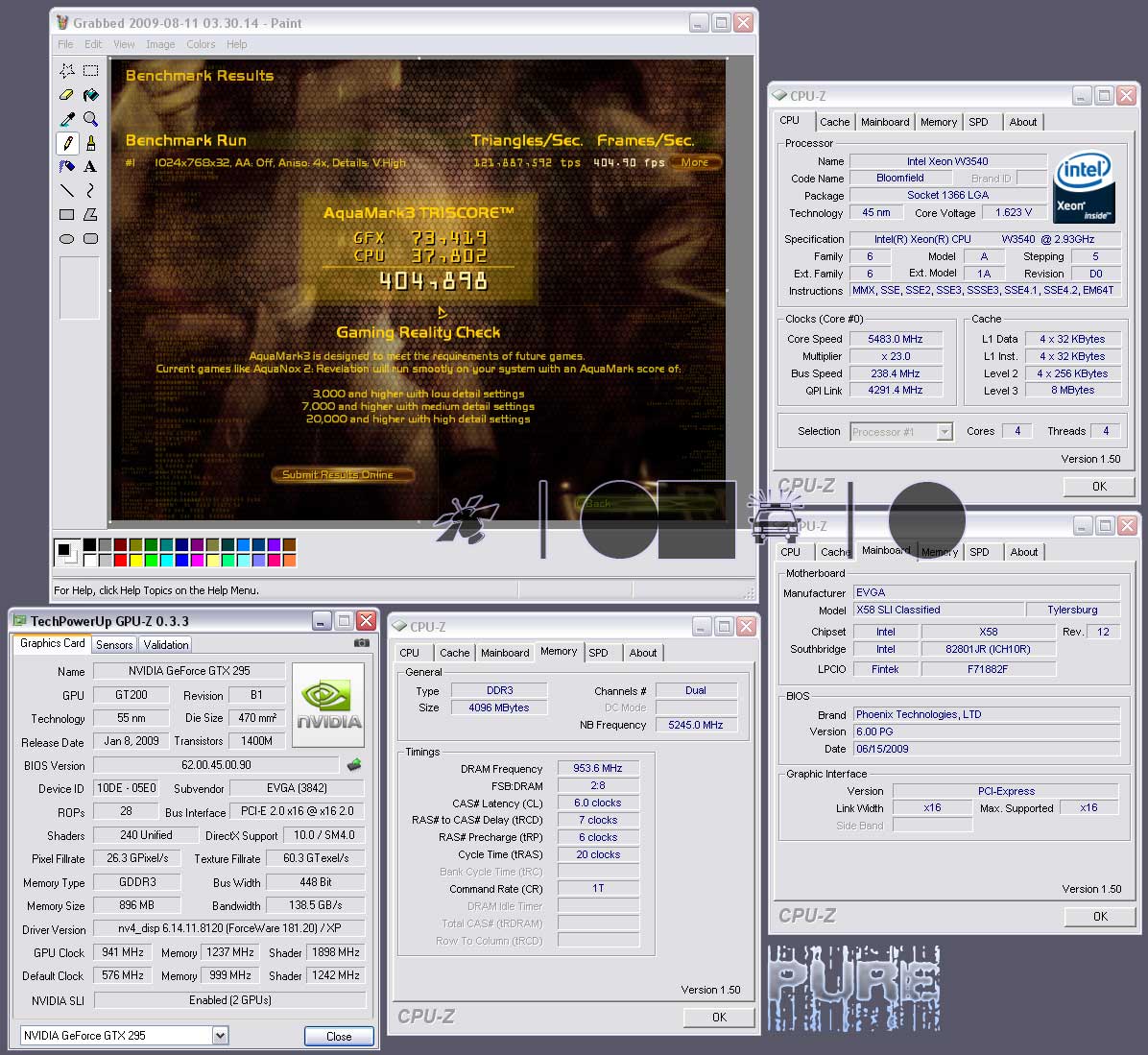Switch to the Validation tab in GPU-Z
1148x1055 pixels.
165,644
